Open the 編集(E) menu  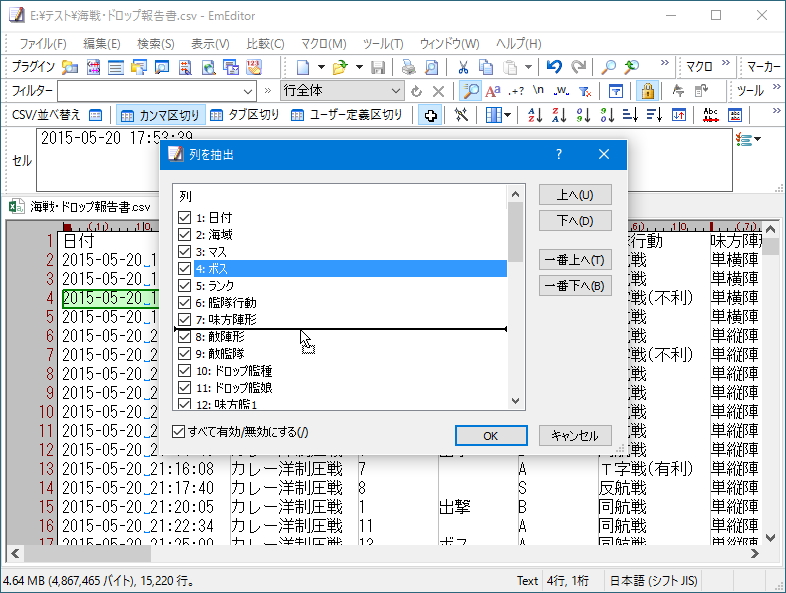pos(102,44)
